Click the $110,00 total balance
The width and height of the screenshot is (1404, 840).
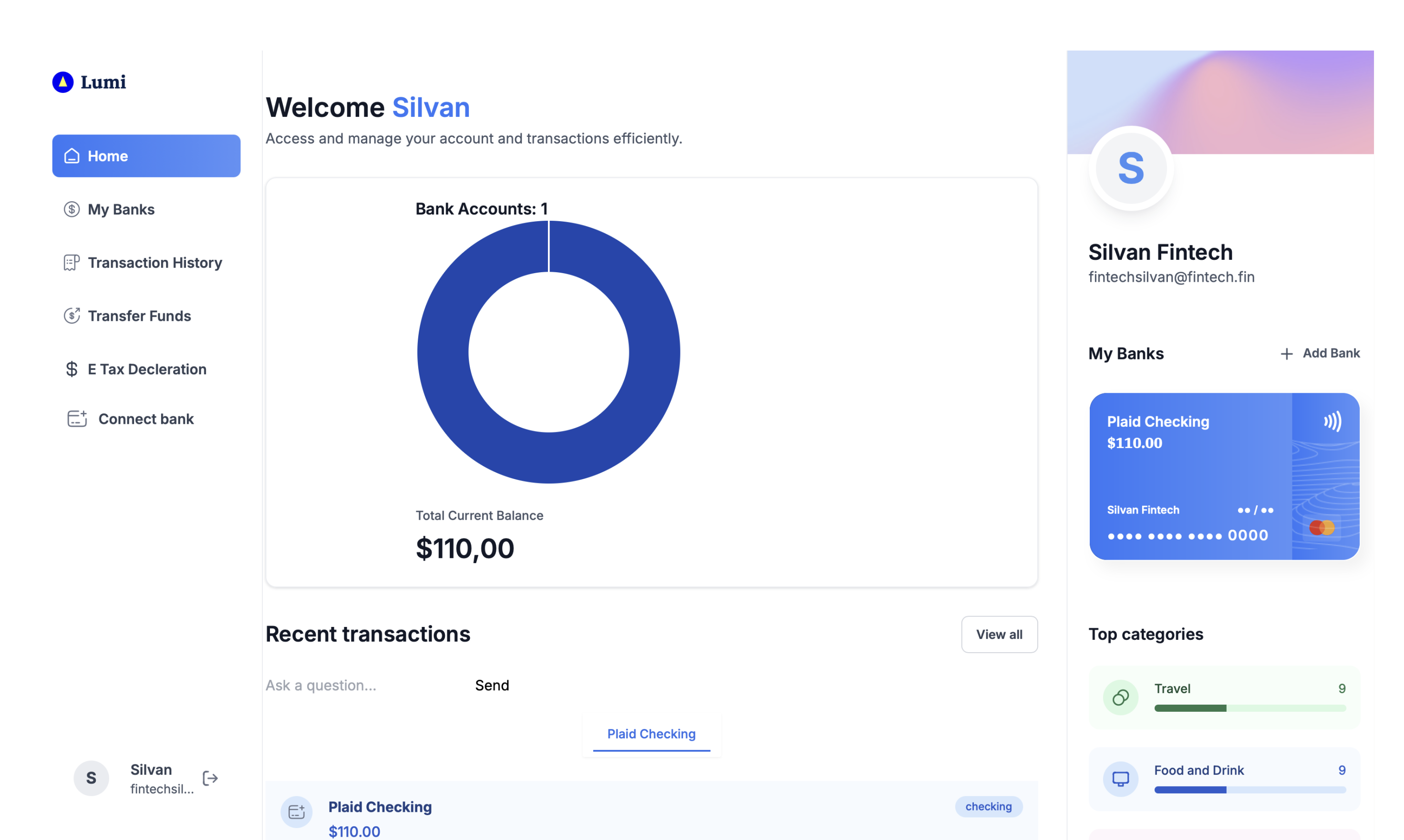pyautogui.click(x=465, y=549)
